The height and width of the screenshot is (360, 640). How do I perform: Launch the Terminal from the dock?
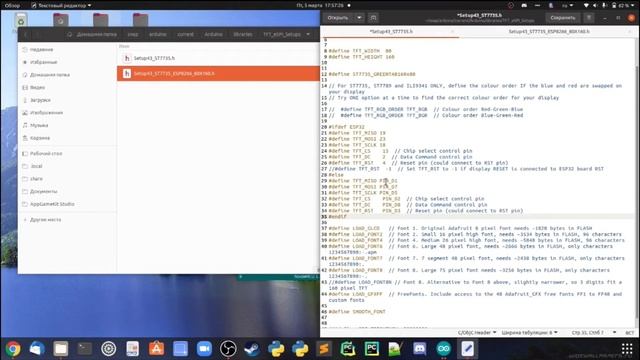[x=84, y=349]
